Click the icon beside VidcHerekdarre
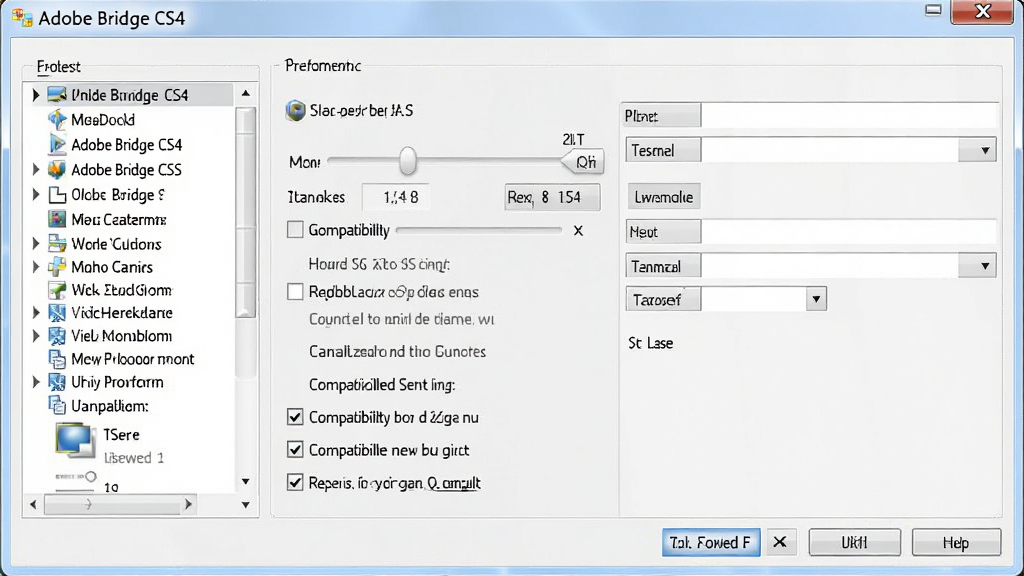 pyautogui.click(x=57, y=313)
